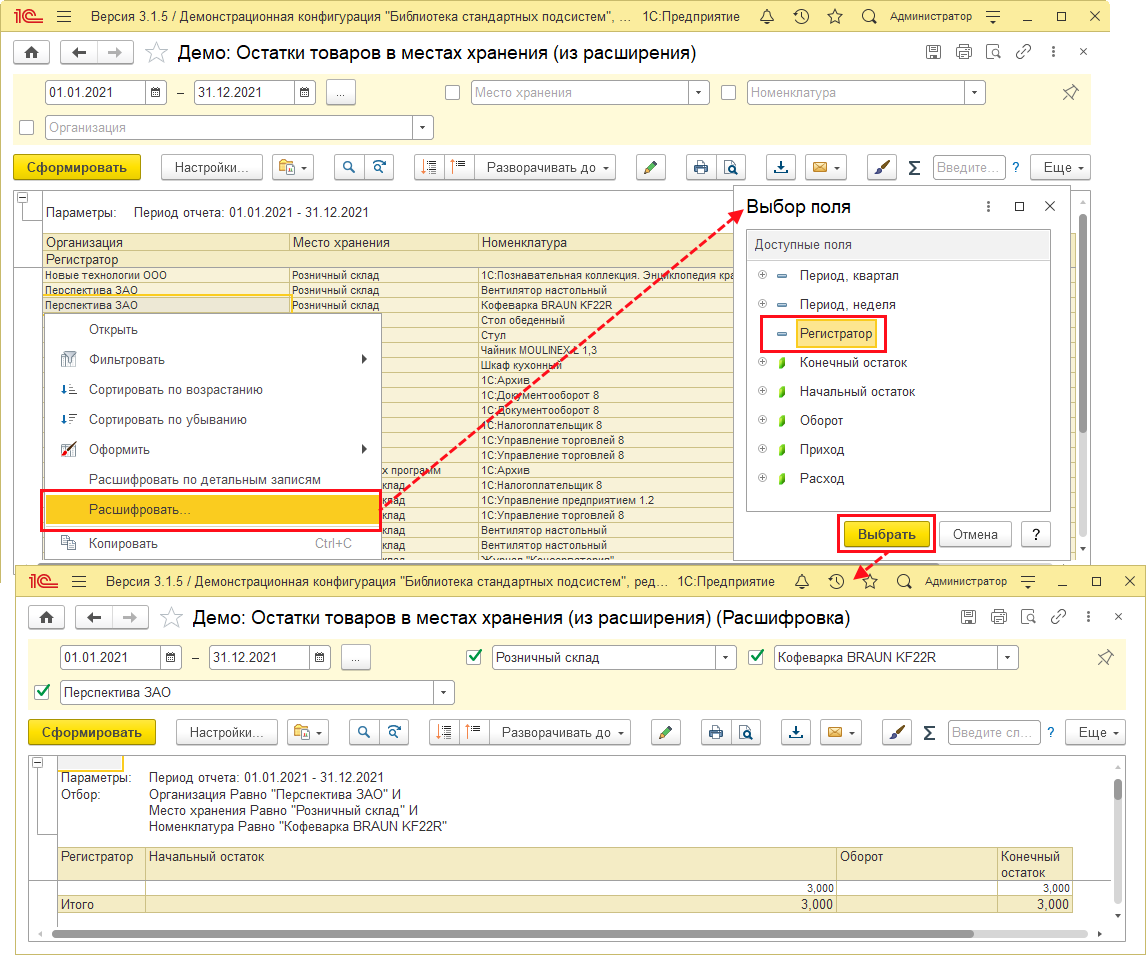Navigate back arrow in top window
This screenshot has width=1148, height=957.
(79, 52)
